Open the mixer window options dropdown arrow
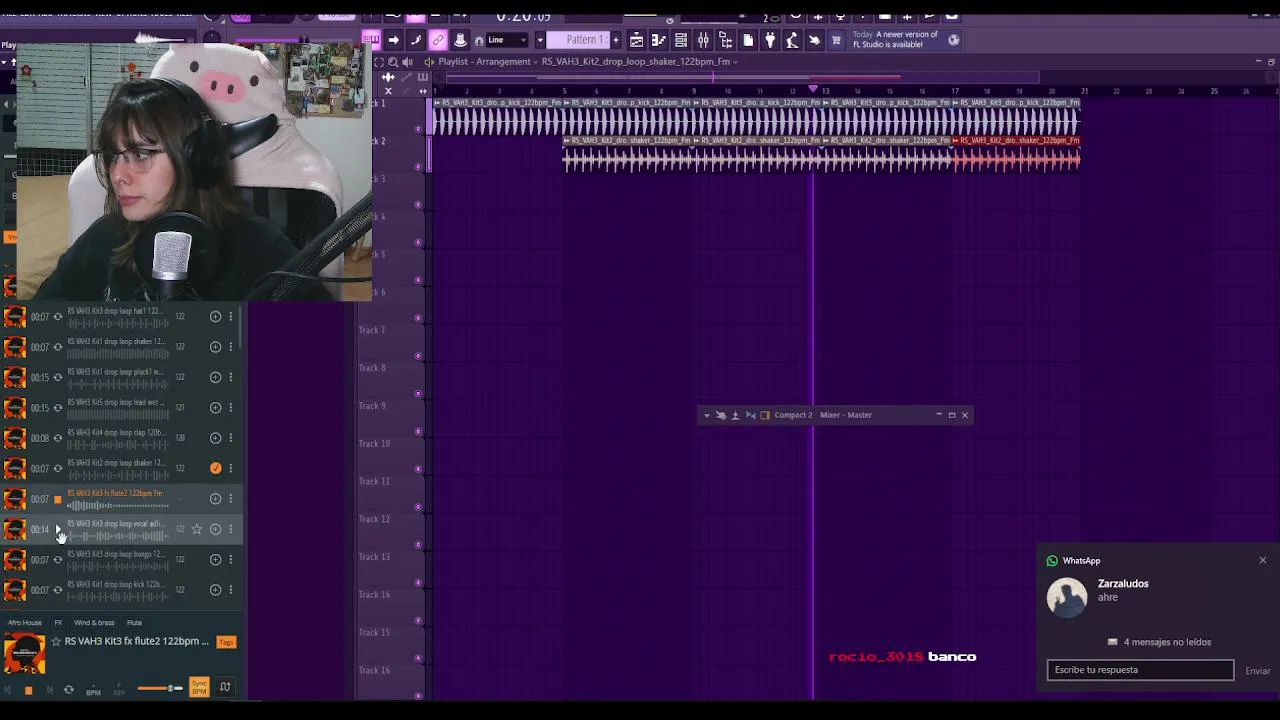 (707, 415)
